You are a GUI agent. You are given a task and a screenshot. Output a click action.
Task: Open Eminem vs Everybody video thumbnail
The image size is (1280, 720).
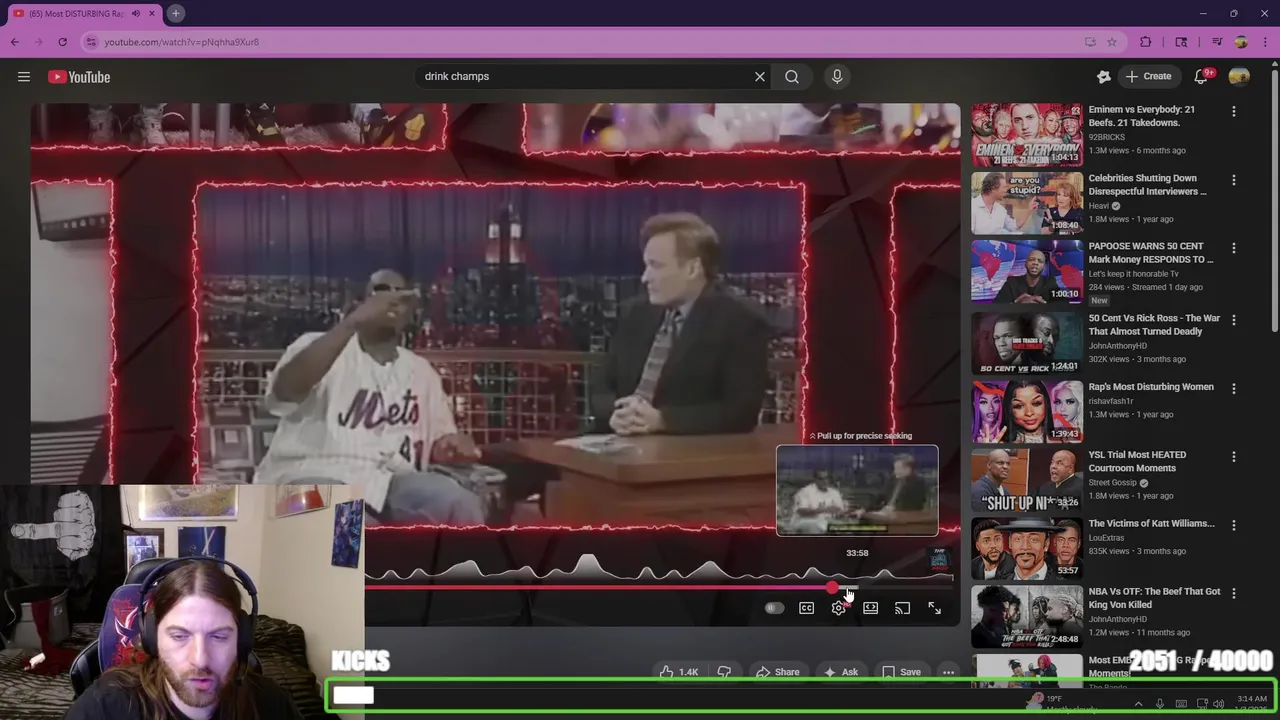tap(1027, 134)
